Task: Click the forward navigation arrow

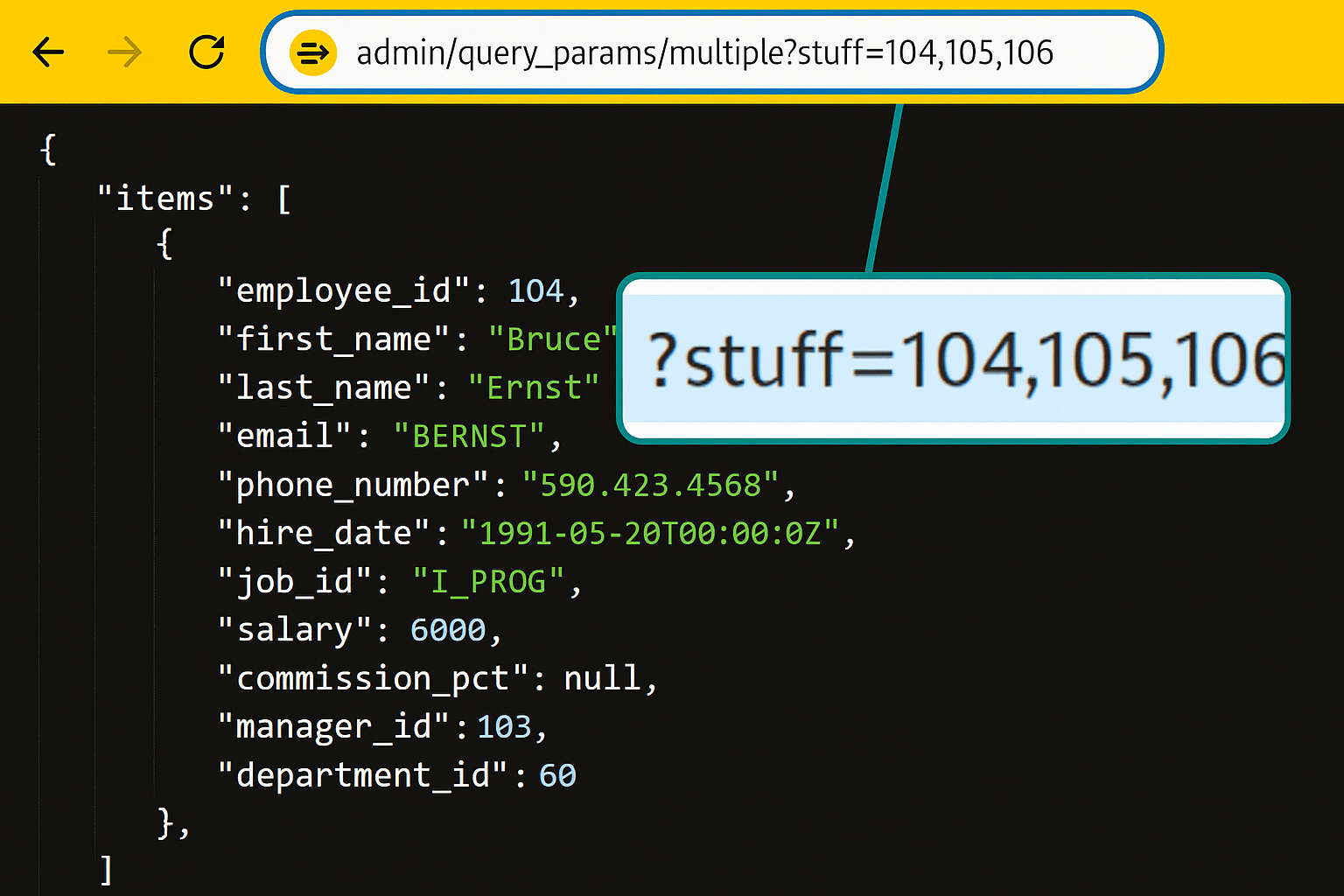Action: [x=124, y=52]
